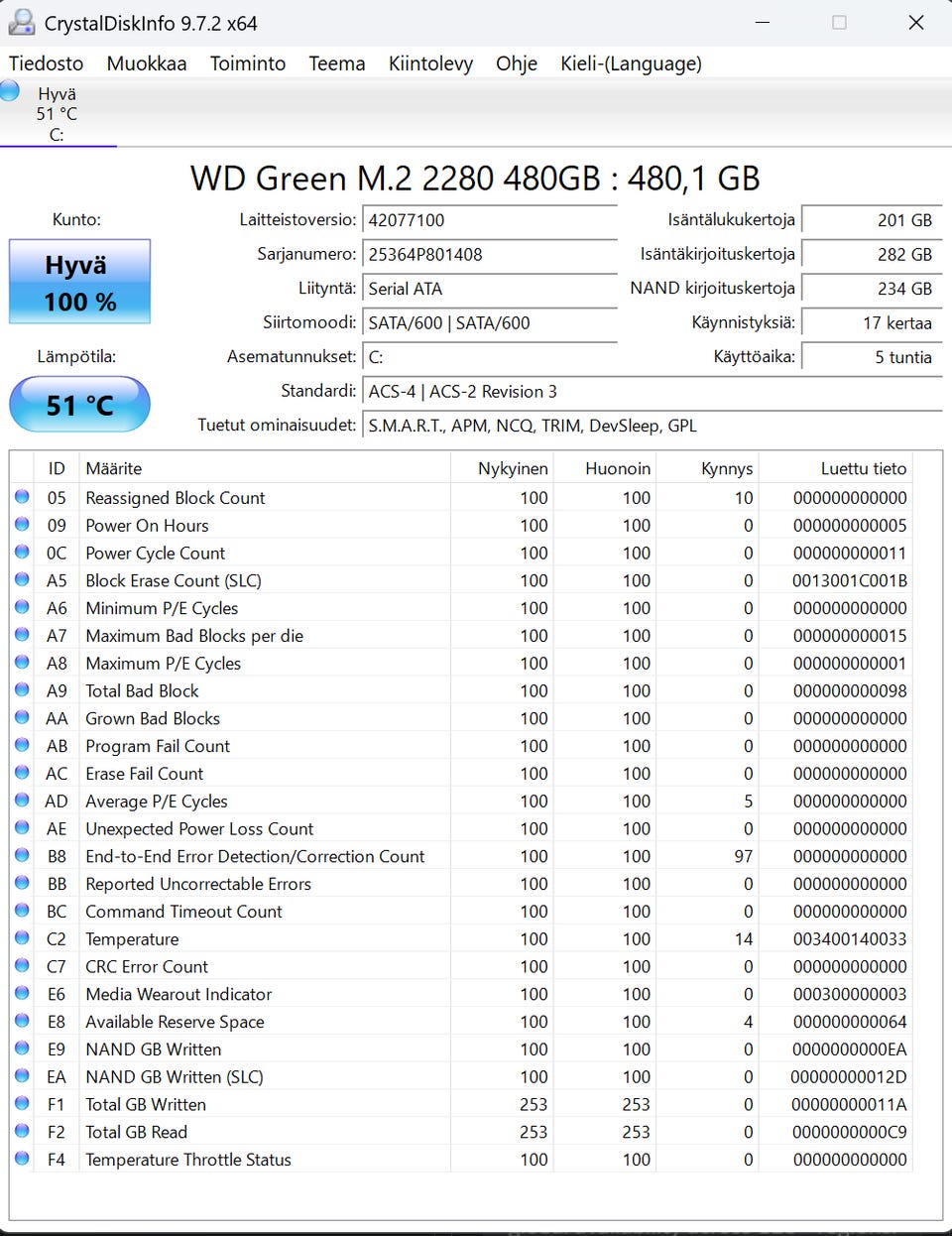Click the blue status orb beside Hyvä drive tab
Screen dimensions: 952x1236
10,91
